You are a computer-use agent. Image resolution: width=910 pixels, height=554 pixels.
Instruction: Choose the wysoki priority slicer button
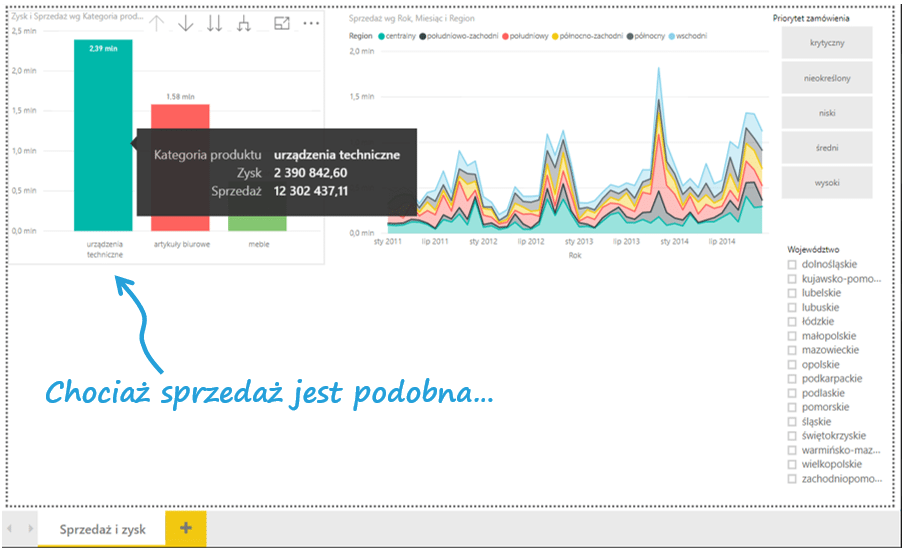827,182
